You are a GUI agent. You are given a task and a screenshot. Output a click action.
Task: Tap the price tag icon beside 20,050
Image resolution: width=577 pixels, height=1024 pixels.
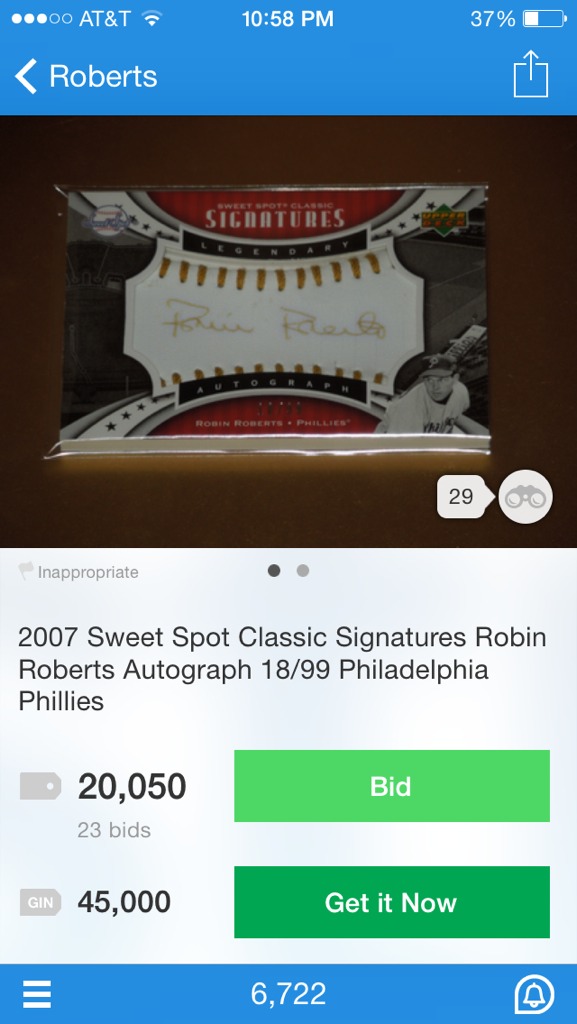[40, 786]
